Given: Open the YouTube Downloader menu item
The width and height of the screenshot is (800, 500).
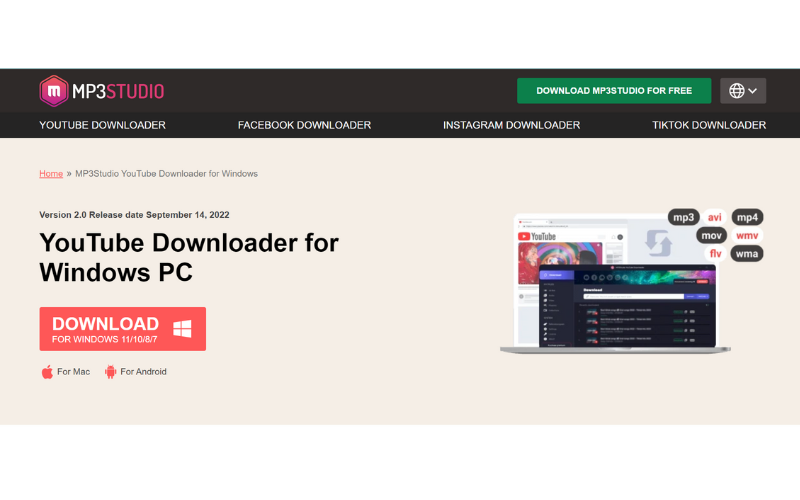Looking at the screenshot, I should (x=102, y=125).
